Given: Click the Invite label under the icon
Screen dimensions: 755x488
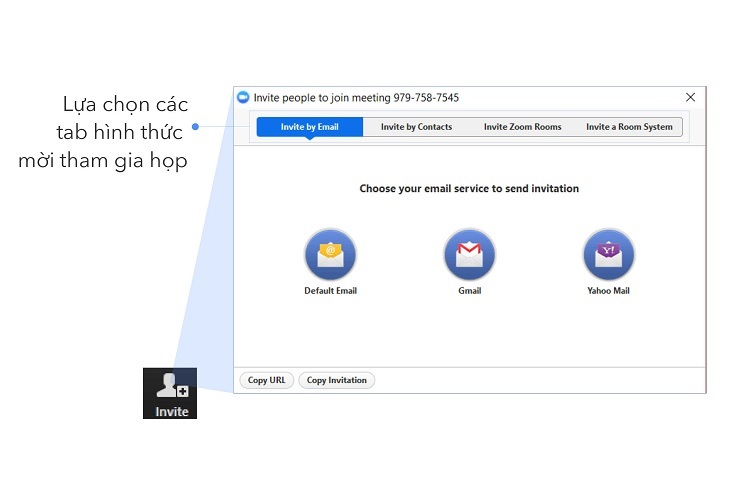Looking at the screenshot, I should (171, 411).
